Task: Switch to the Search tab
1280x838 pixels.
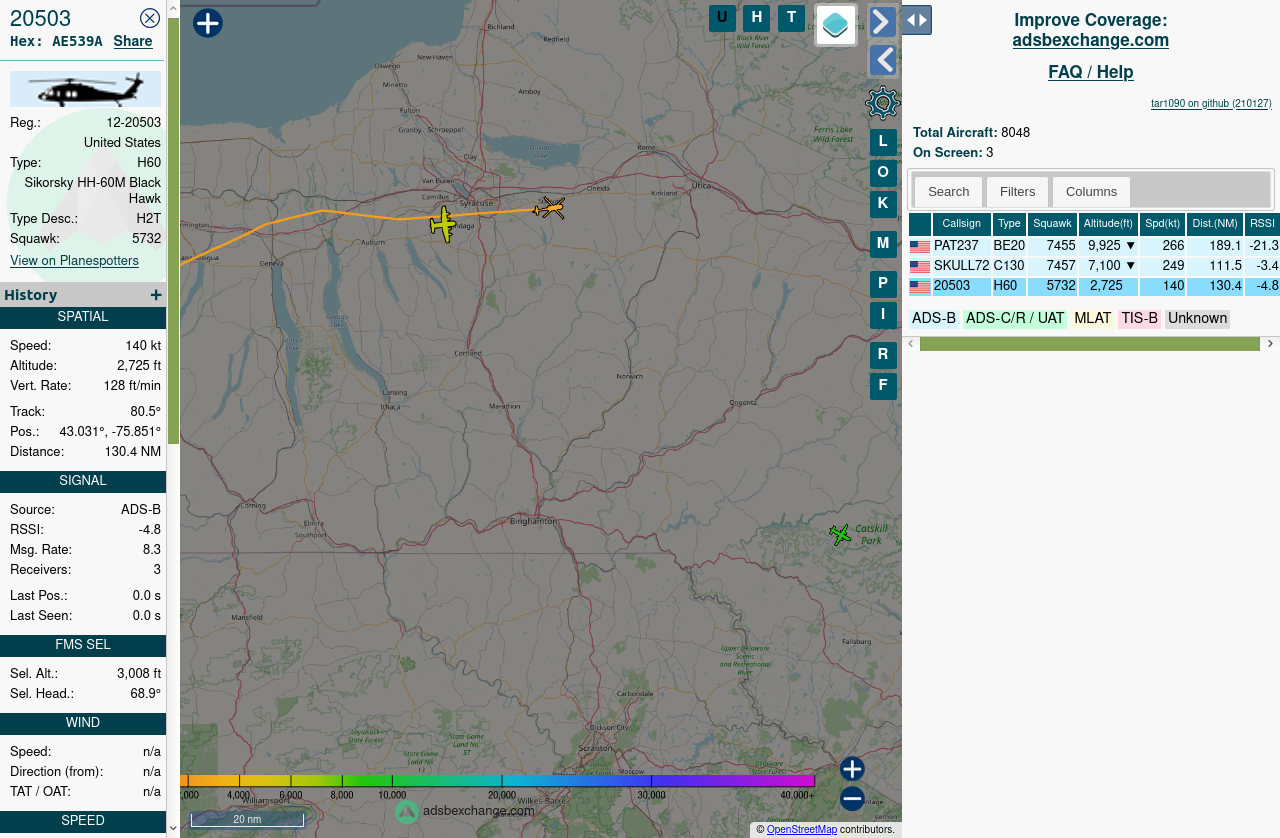Action: point(948,192)
